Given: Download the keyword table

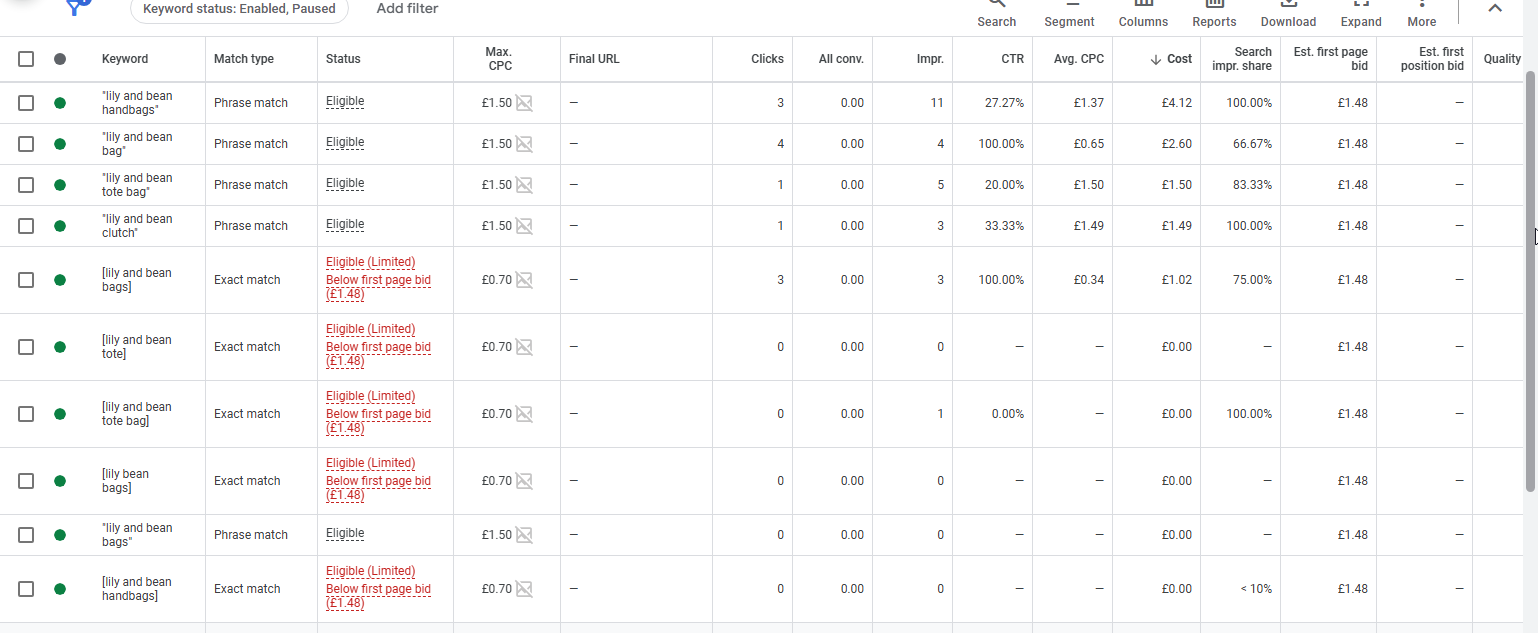Looking at the screenshot, I should coord(1288,14).
